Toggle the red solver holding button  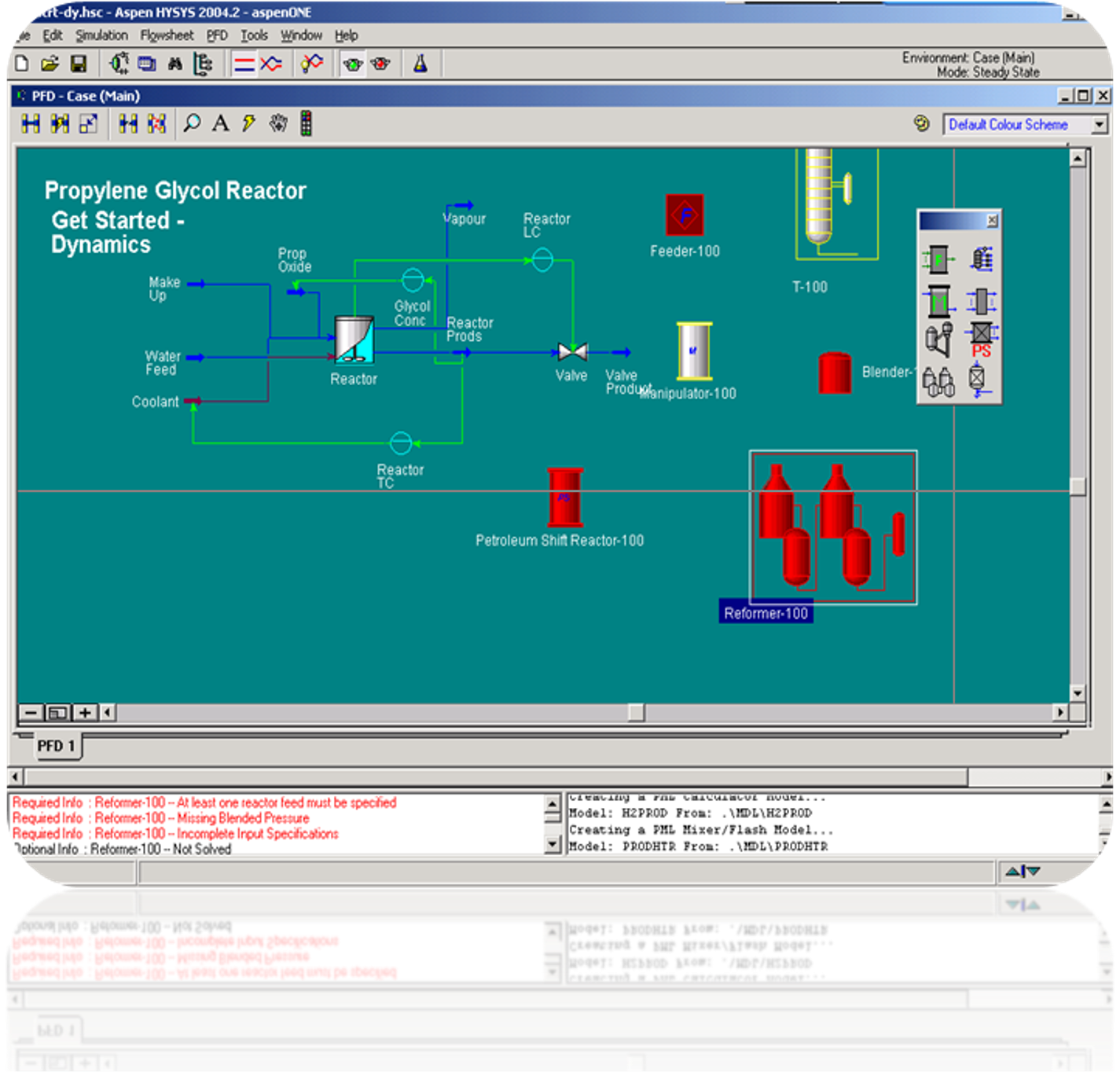(380, 64)
